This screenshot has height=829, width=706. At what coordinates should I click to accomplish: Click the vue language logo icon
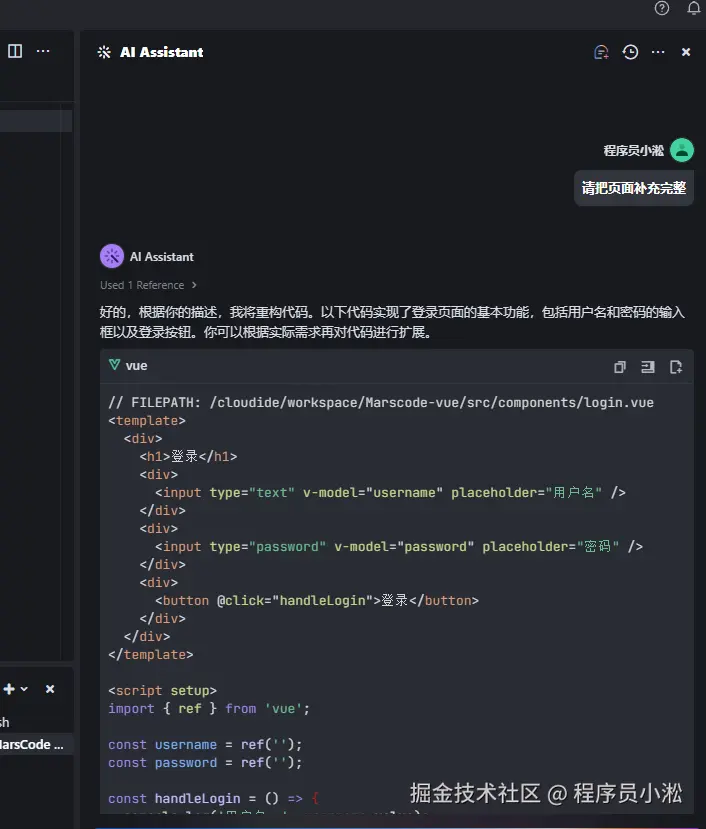[114, 365]
